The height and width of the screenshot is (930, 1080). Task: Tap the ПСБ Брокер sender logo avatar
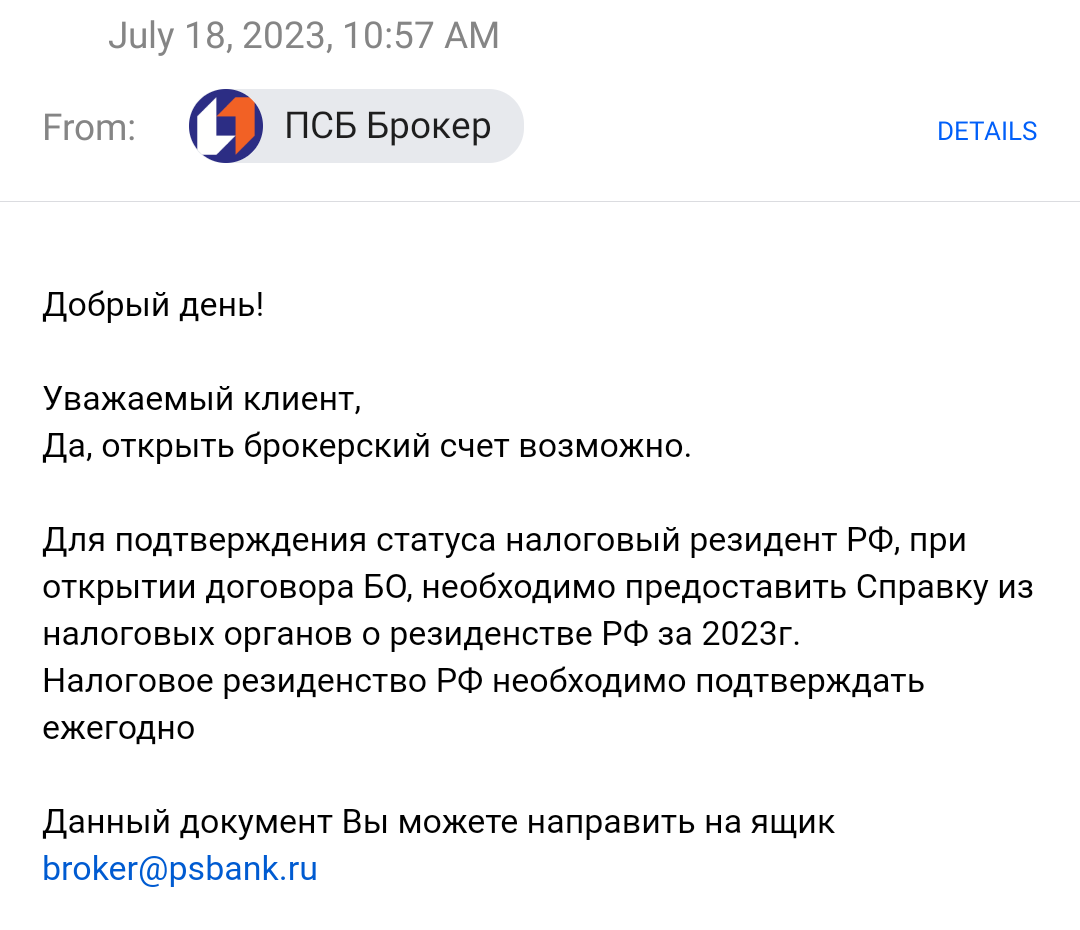pos(226,127)
